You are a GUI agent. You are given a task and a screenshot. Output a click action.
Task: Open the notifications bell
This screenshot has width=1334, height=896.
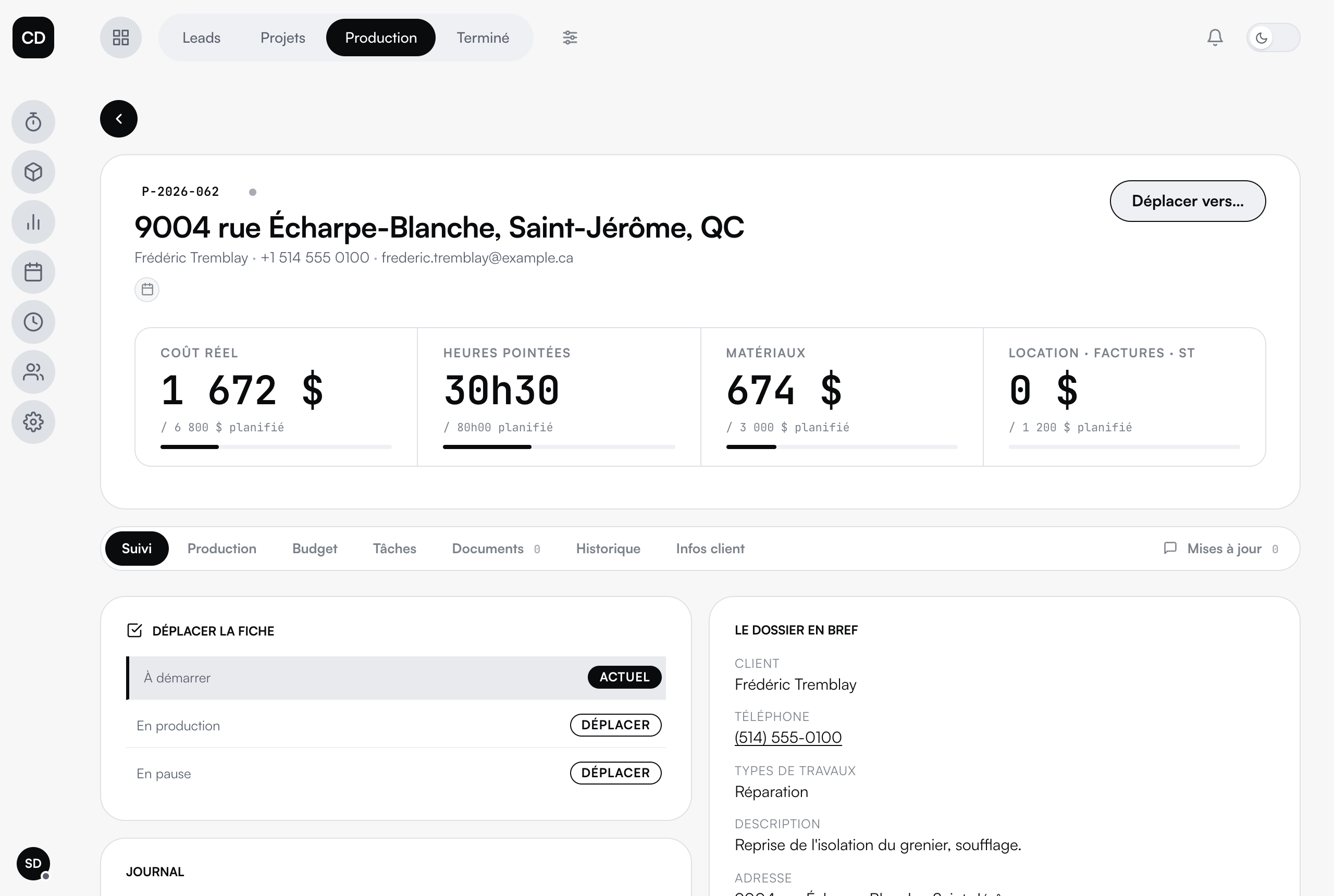coord(1215,38)
